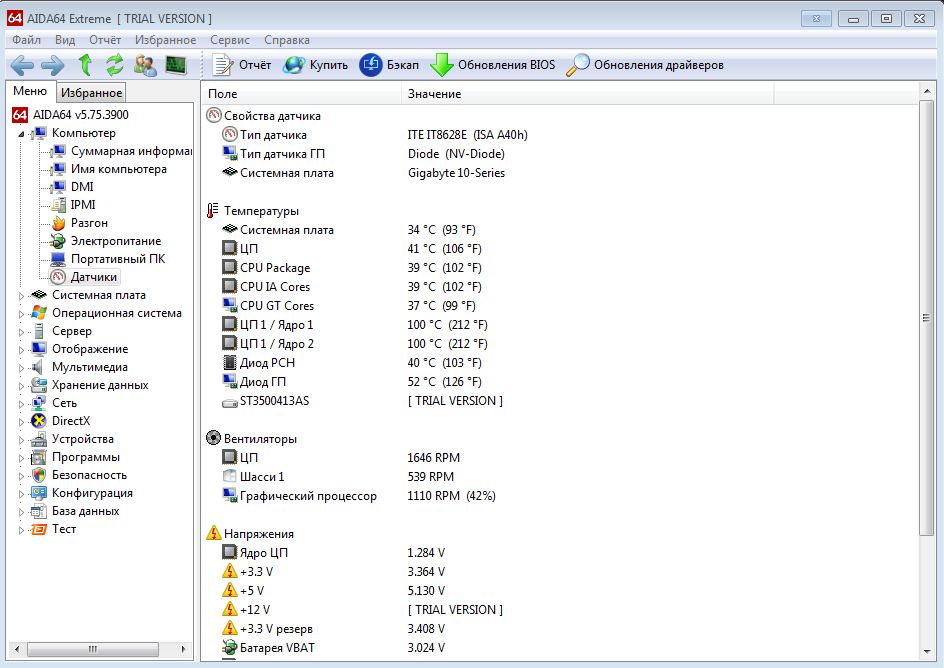The image size is (944, 668).
Task: Click the Разгон flame icon
Action: pos(58,223)
